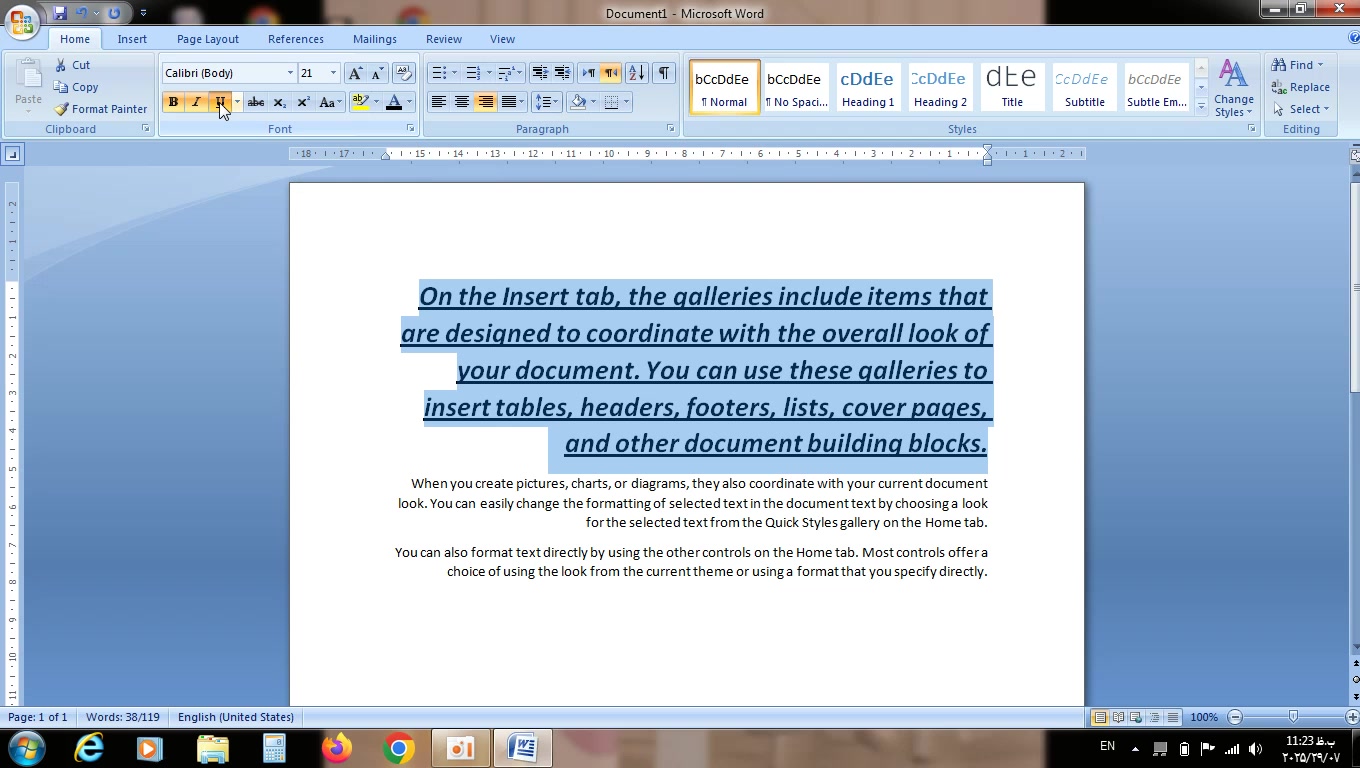
Task: Expand the Select dropdown in Editing
Action: click(1301, 109)
